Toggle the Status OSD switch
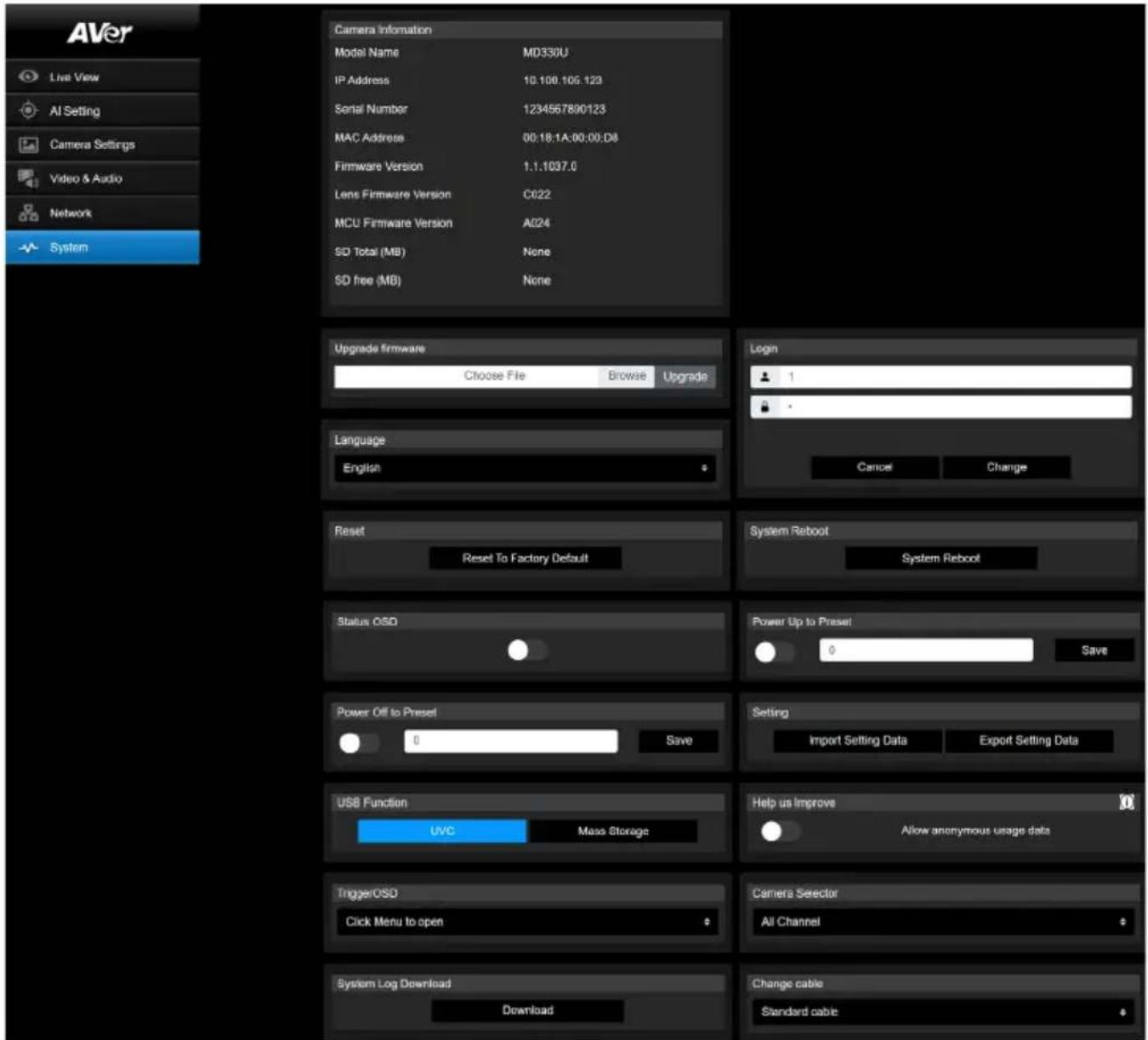The height and width of the screenshot is (1040, 1148). (x=527, y=651)
